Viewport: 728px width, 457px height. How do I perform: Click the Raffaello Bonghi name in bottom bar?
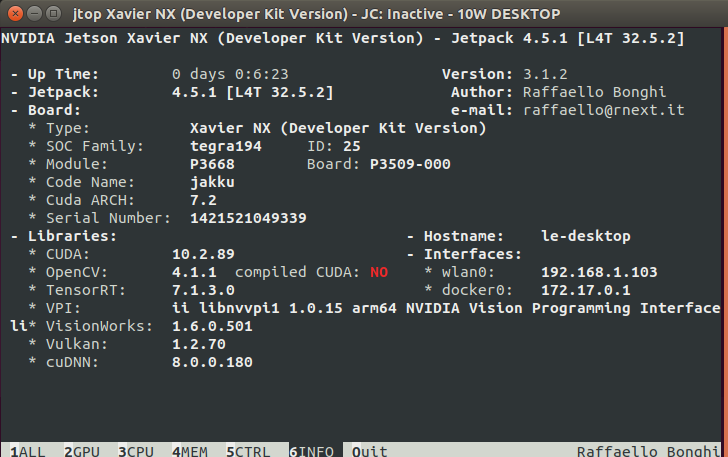[648, 451]
